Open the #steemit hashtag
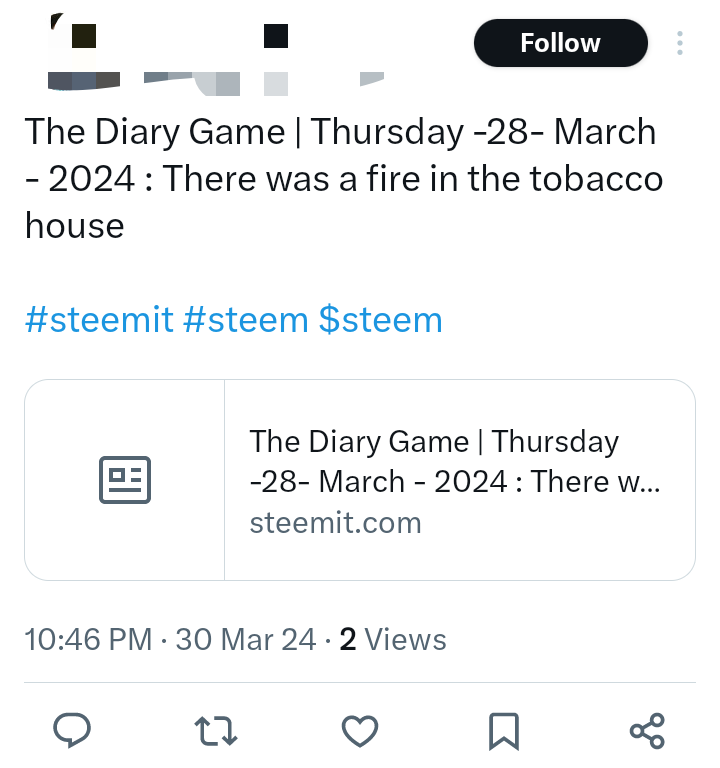 tap(99, 320)
